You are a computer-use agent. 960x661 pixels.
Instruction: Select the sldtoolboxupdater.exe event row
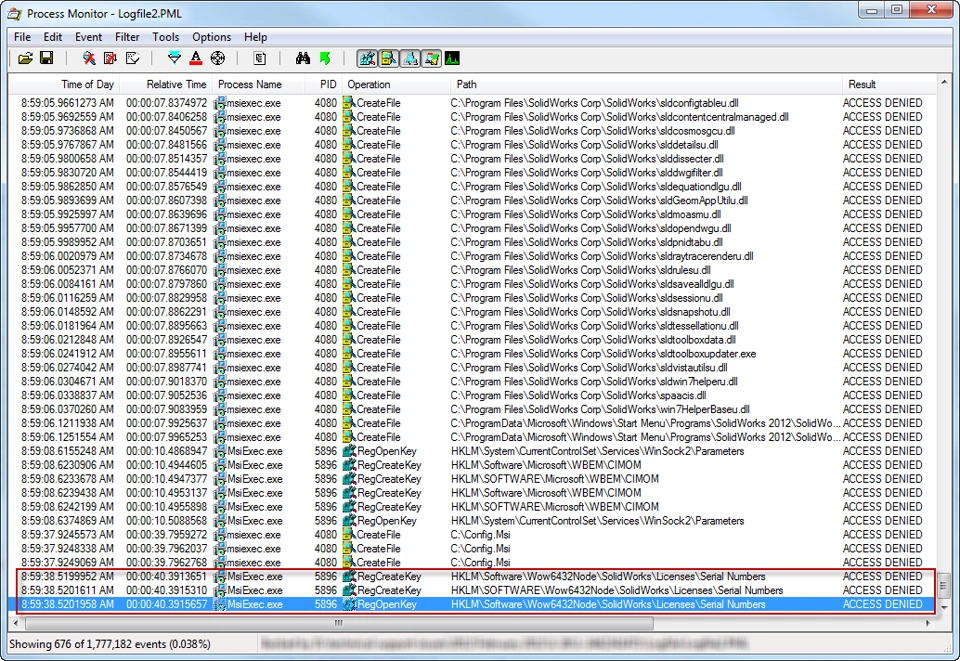471,354
